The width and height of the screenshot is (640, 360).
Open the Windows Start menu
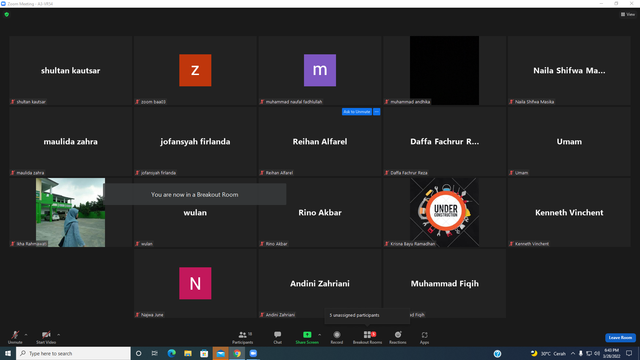[x=8, y=353]
